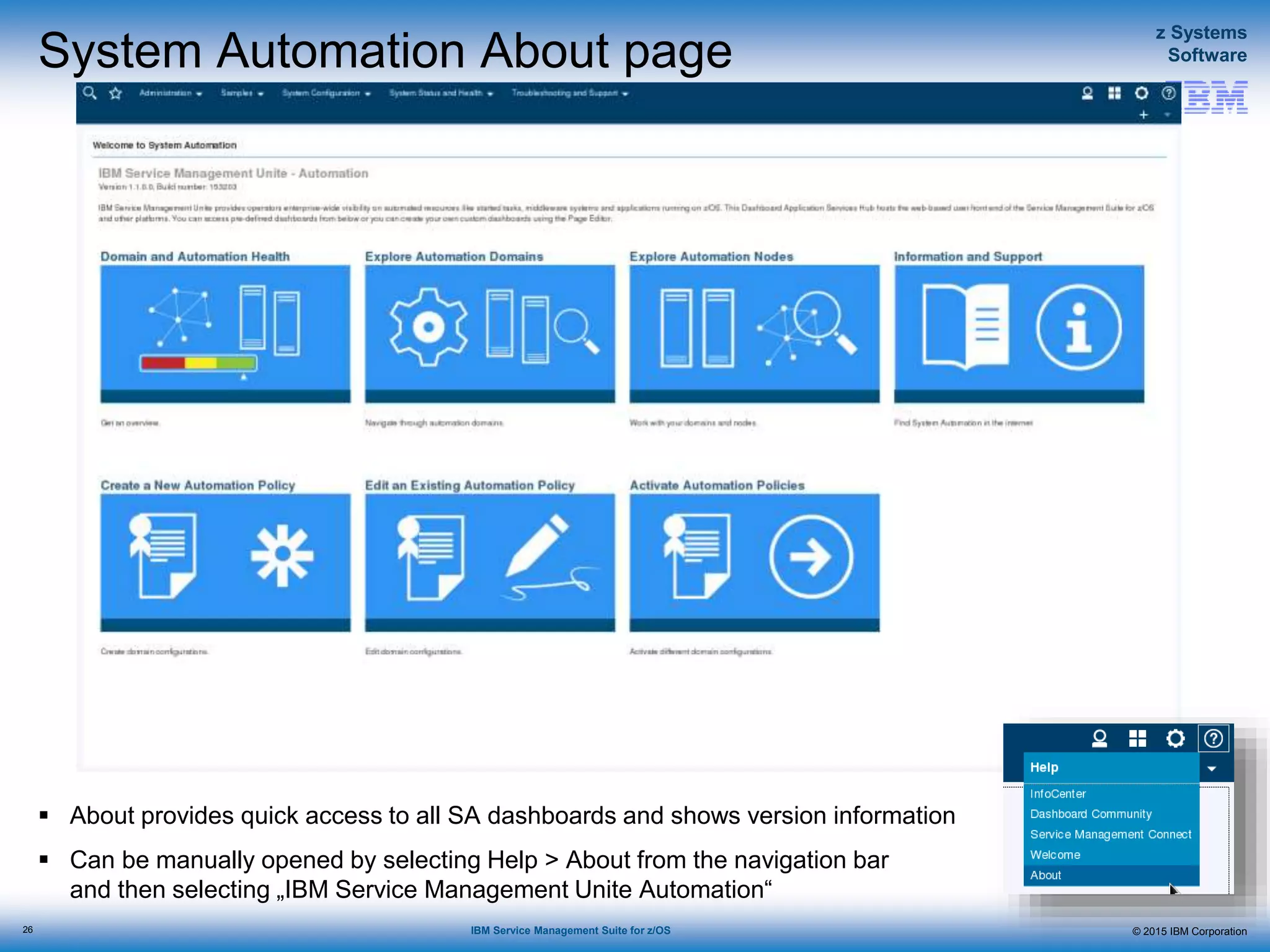Screen dimensions: 1270x952
Task: Open the Explore Automation Nodes tile
Action: (755, 334)
